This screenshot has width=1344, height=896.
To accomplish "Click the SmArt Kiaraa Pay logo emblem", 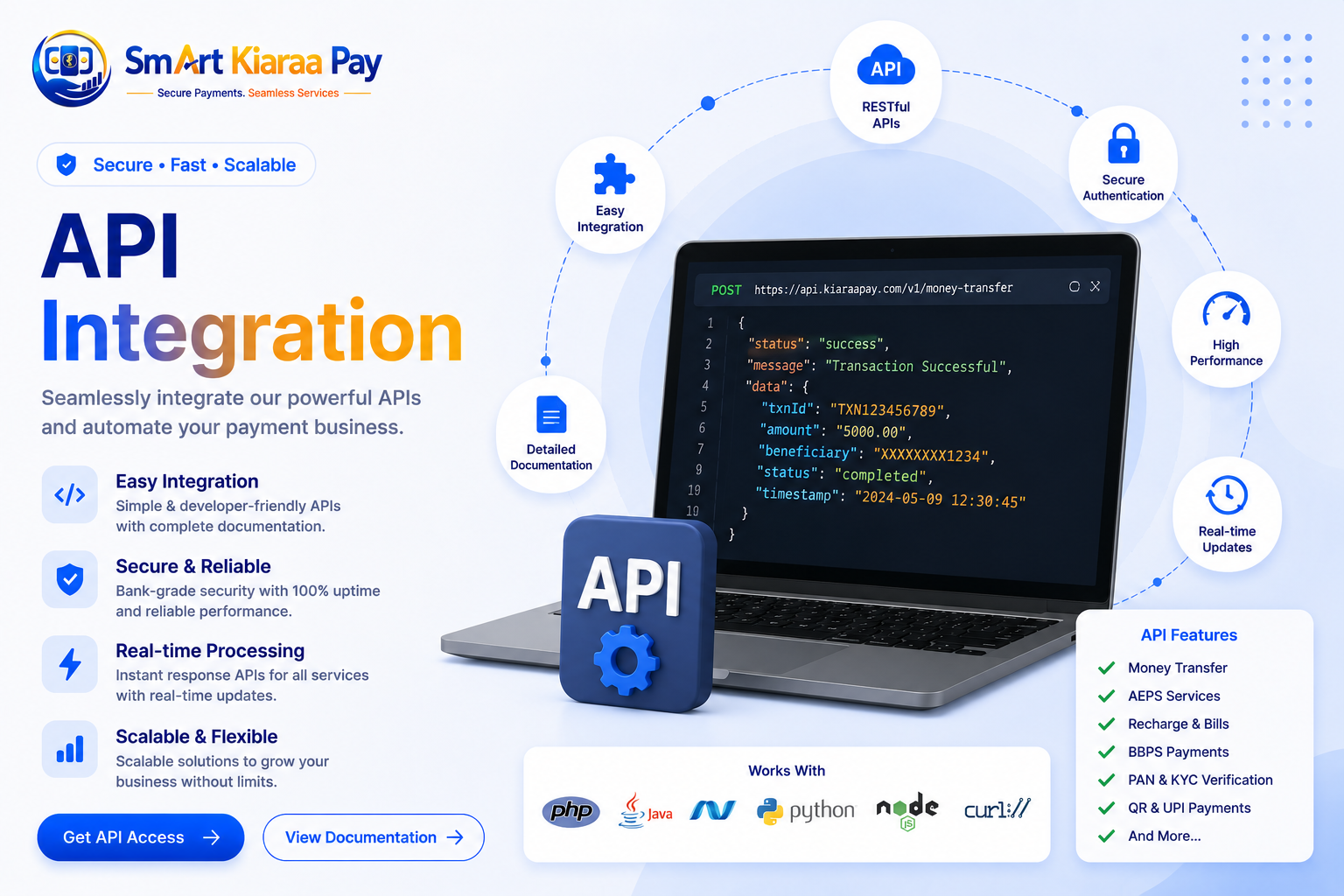I will point(72,68).
